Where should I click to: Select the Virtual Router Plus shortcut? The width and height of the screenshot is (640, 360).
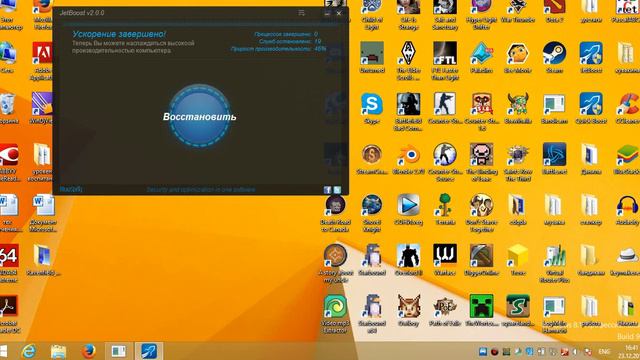(x=554, y=263)
